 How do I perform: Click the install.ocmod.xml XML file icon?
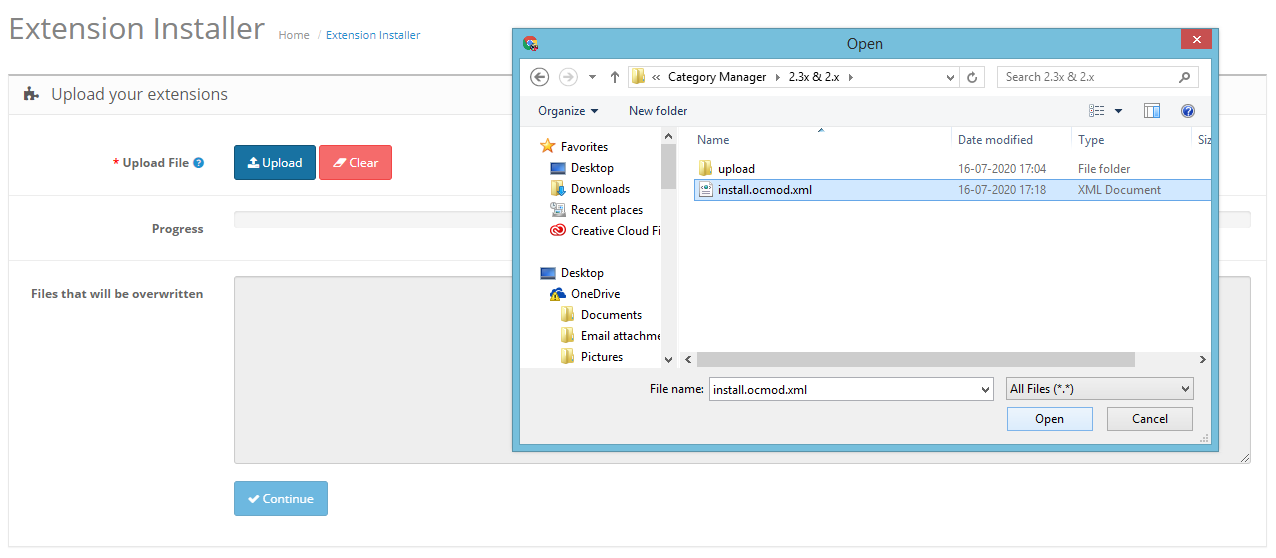point(705,190)
